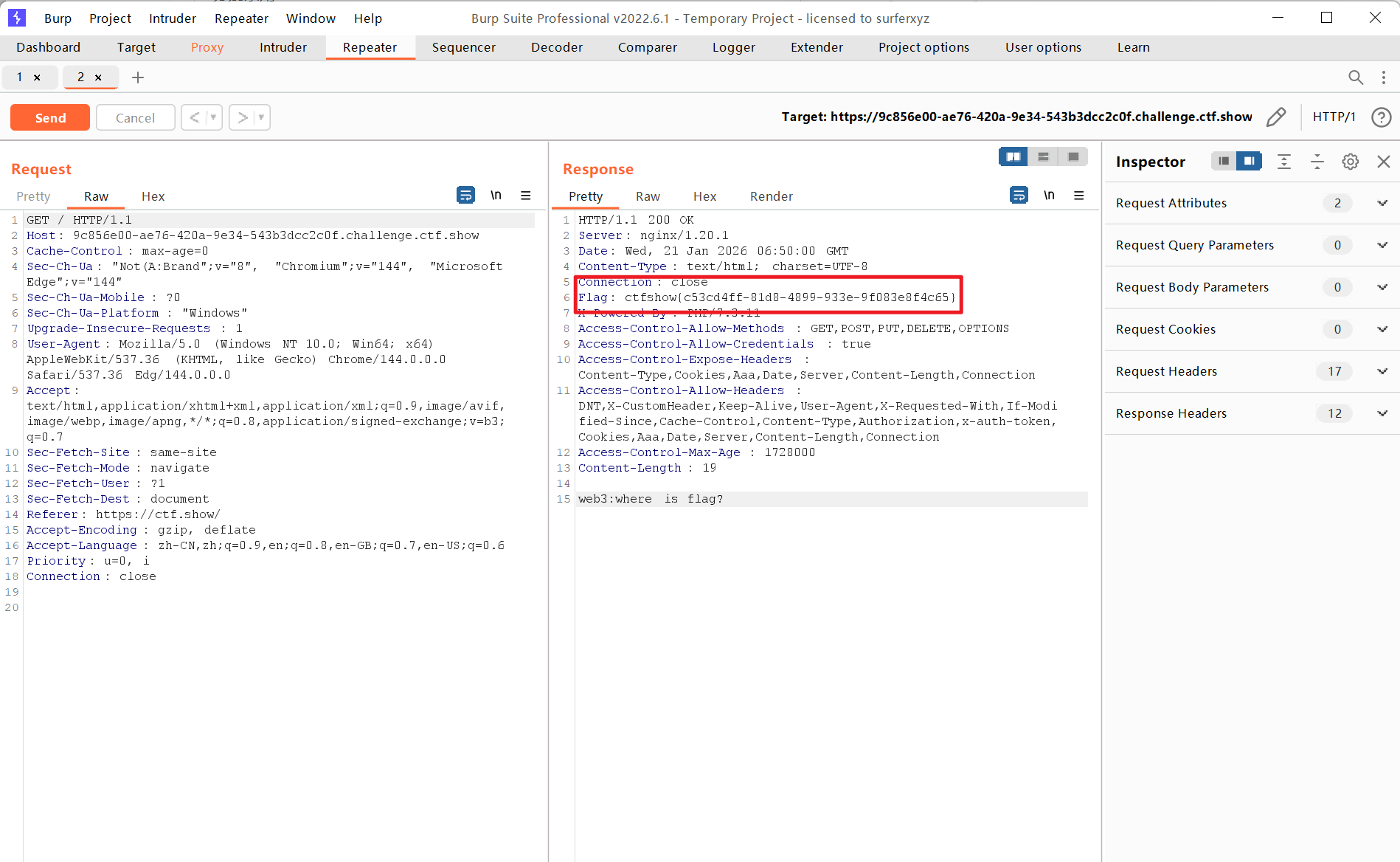Open the Comparer tab
The image size is (1400, 862).
[648, 47]
